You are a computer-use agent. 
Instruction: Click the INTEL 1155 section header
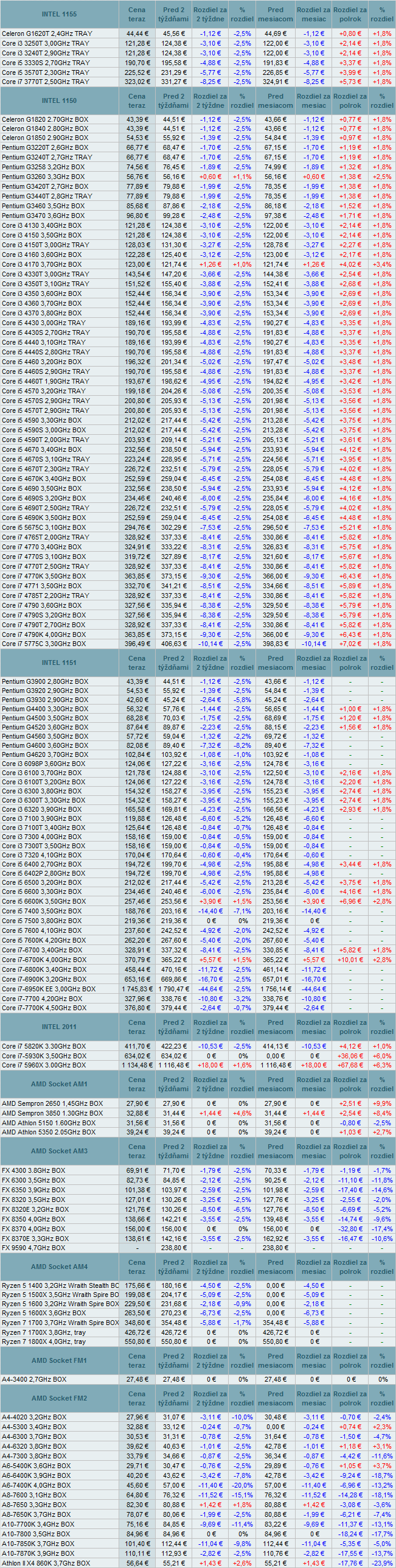pos(59,14)
